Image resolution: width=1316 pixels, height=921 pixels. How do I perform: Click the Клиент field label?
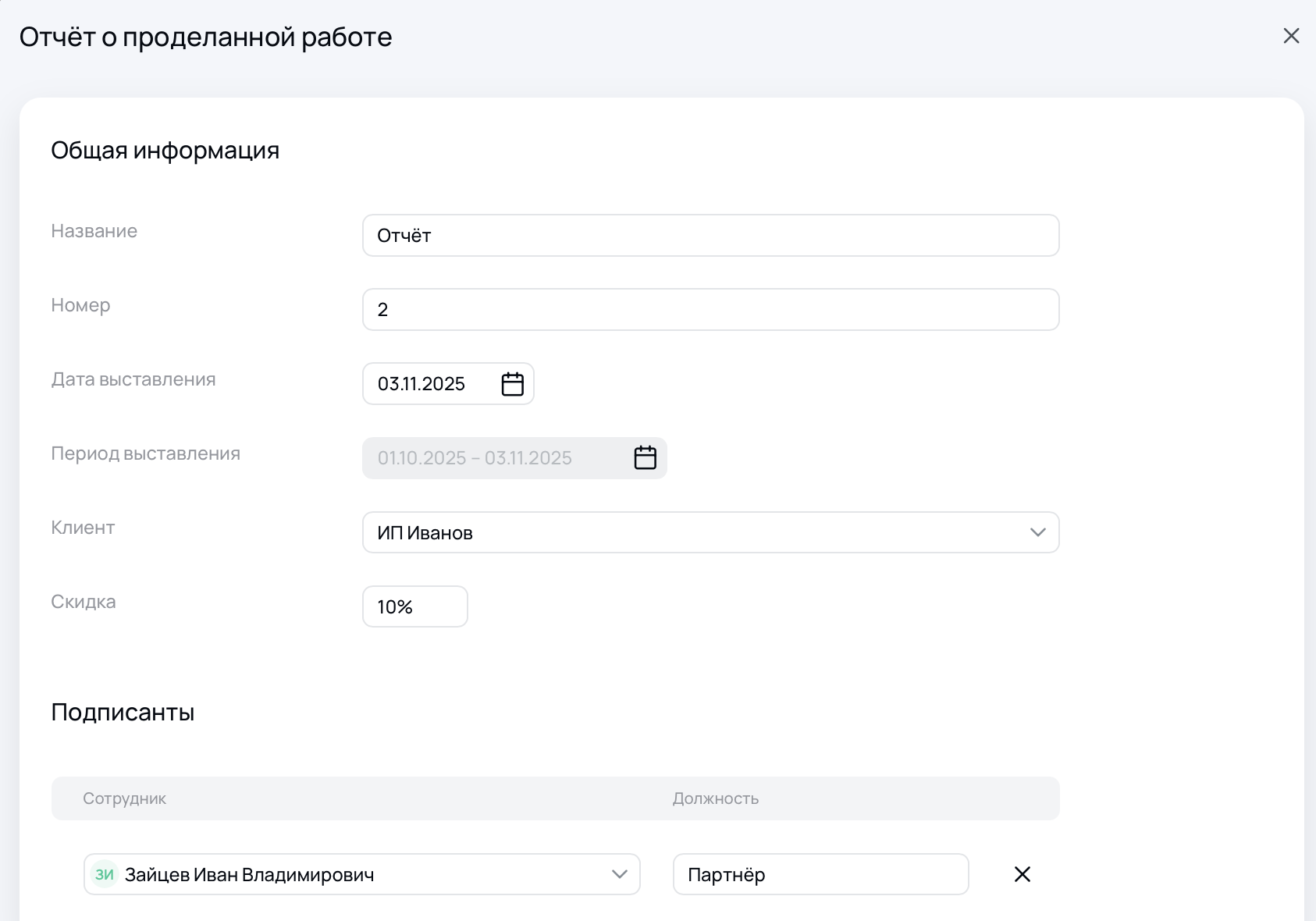[x=83, y=528]
